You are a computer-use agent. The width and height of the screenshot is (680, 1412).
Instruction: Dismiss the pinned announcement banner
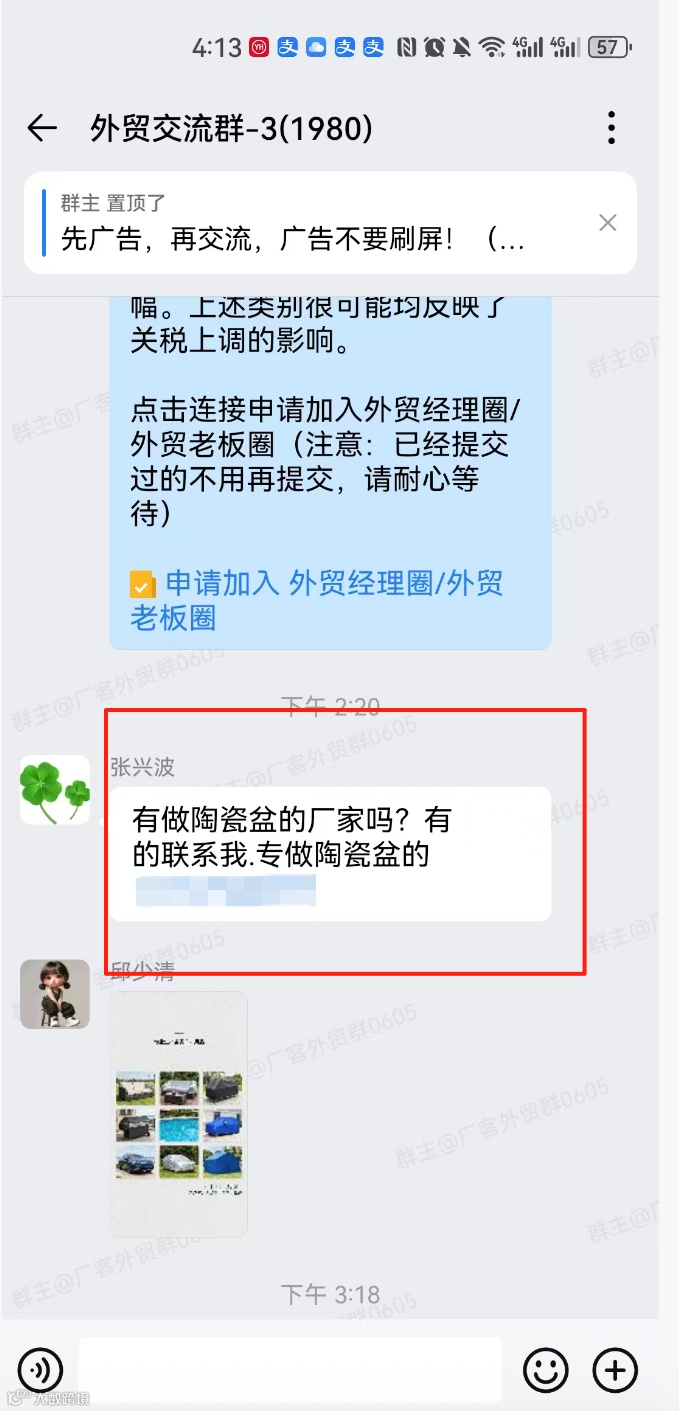coord(607,223)
